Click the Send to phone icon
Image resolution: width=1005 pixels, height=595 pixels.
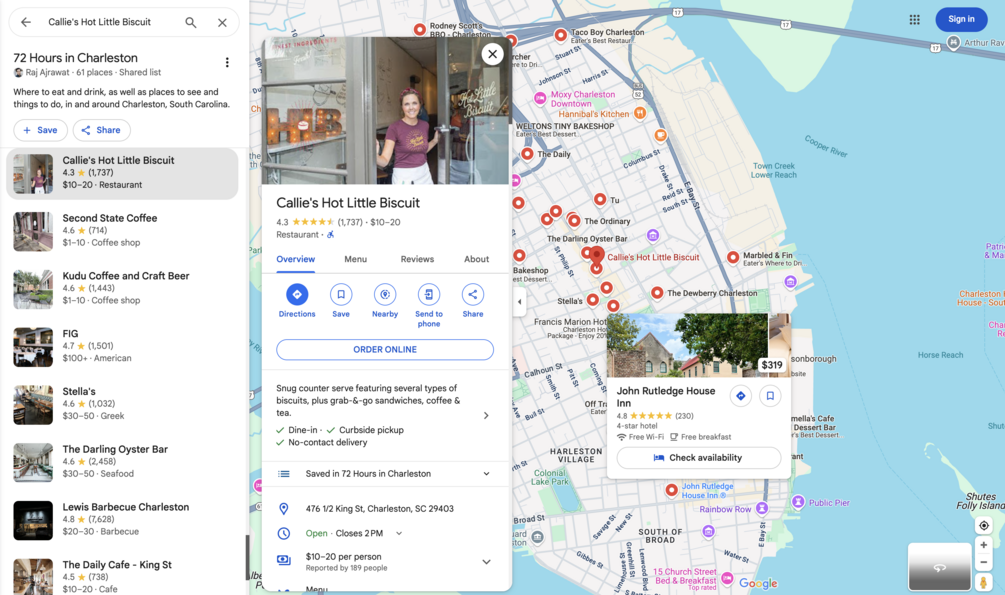(x=429, y=294)
